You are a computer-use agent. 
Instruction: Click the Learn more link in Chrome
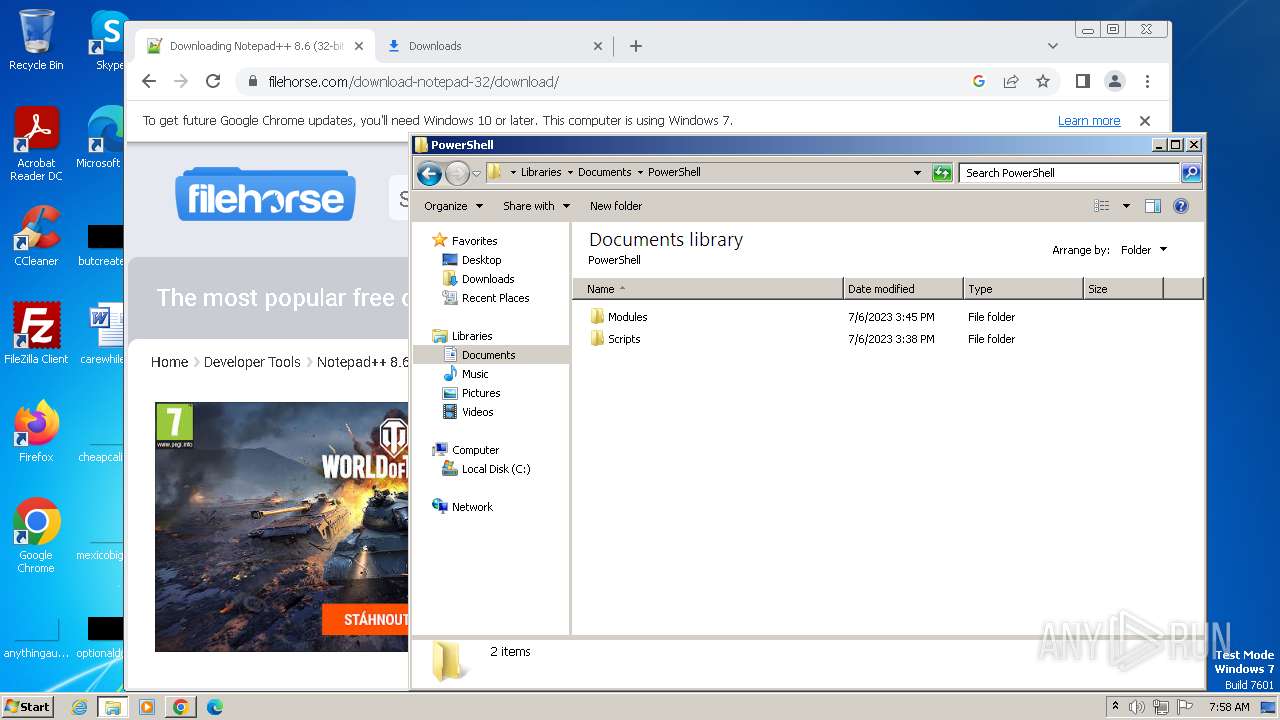[1089, 121]
